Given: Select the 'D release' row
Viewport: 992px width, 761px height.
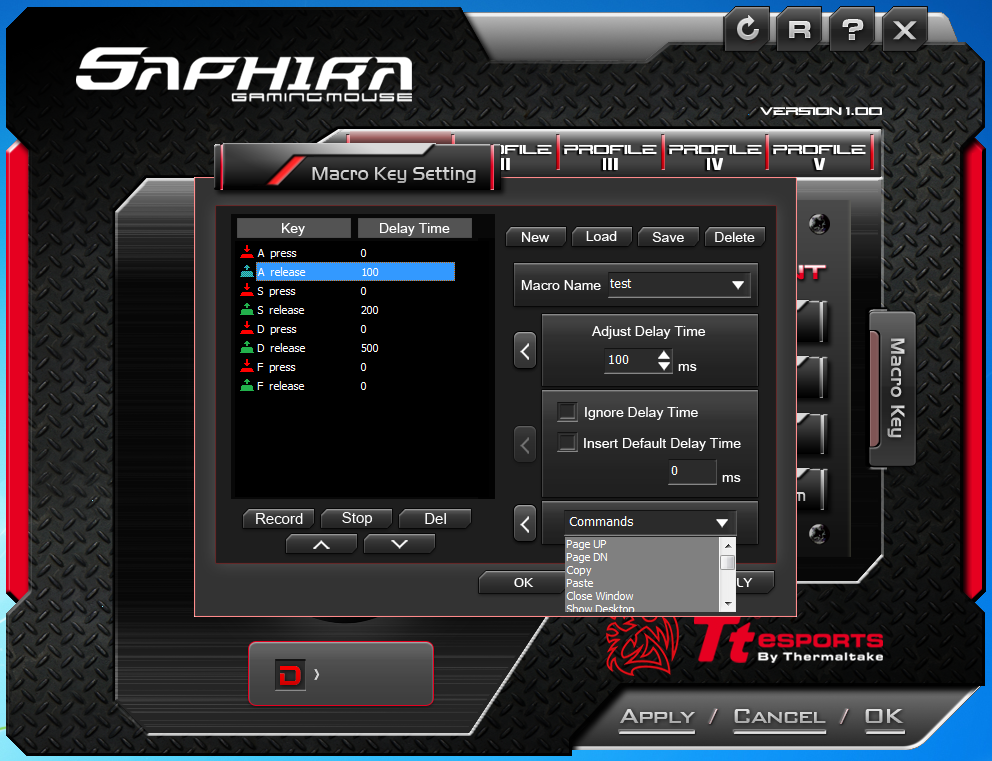Looking at the screenshot, I should [x=346, y=348].
